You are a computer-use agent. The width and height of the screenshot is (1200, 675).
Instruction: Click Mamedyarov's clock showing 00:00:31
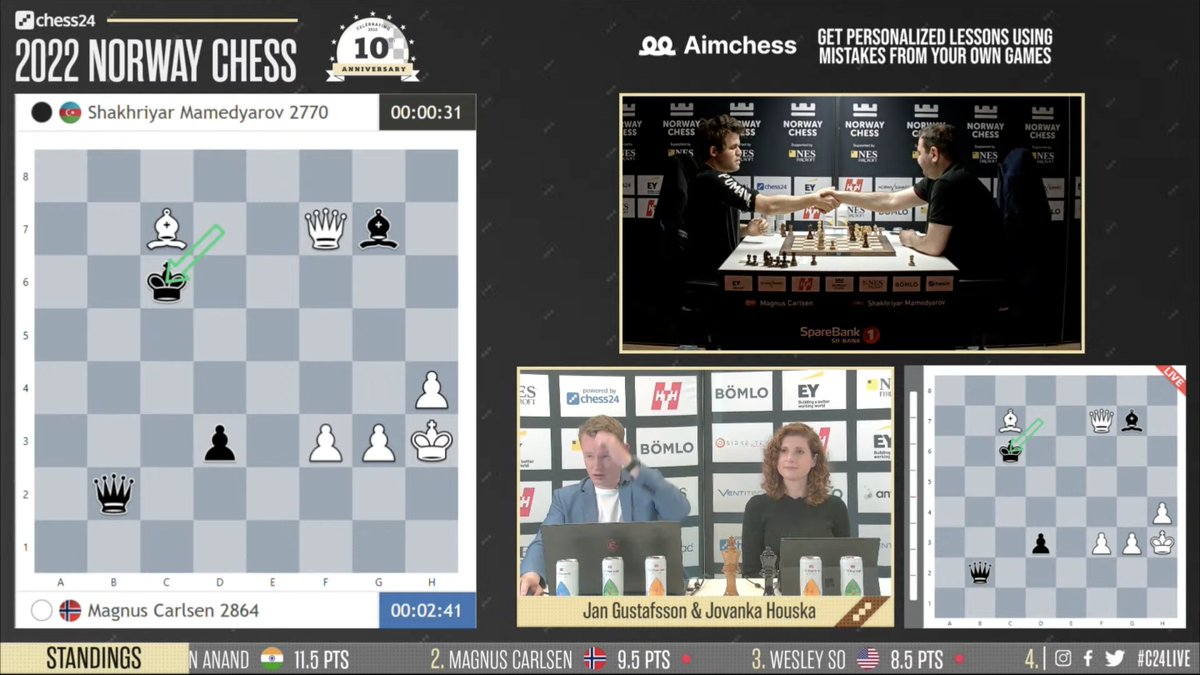click(x=426, y=113)
